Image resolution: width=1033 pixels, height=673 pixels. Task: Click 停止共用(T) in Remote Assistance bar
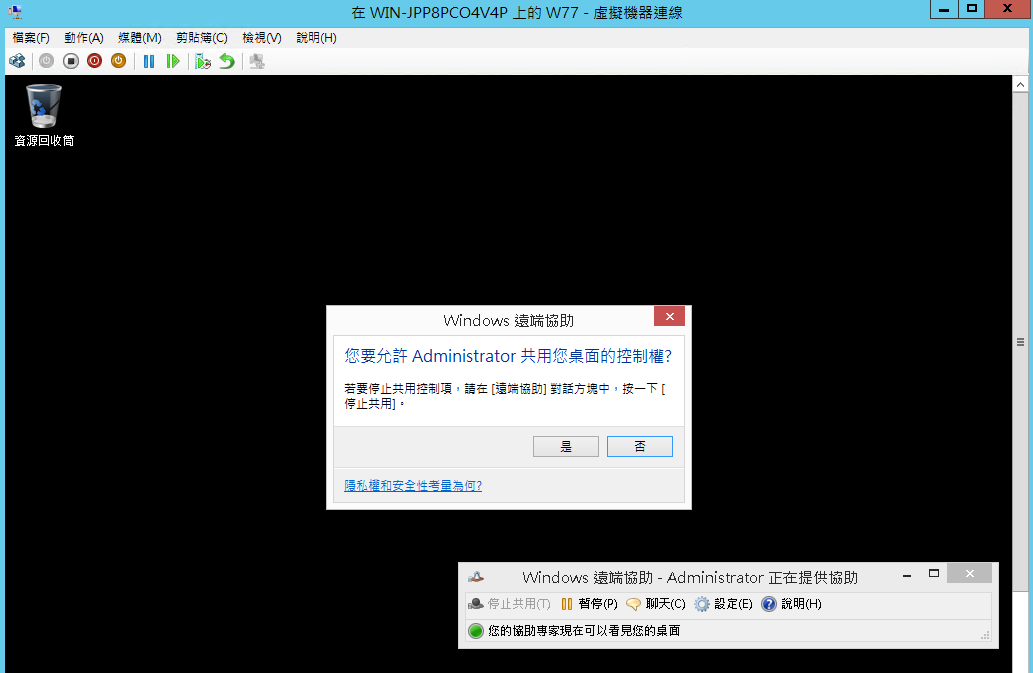click(x=509, y=604)
